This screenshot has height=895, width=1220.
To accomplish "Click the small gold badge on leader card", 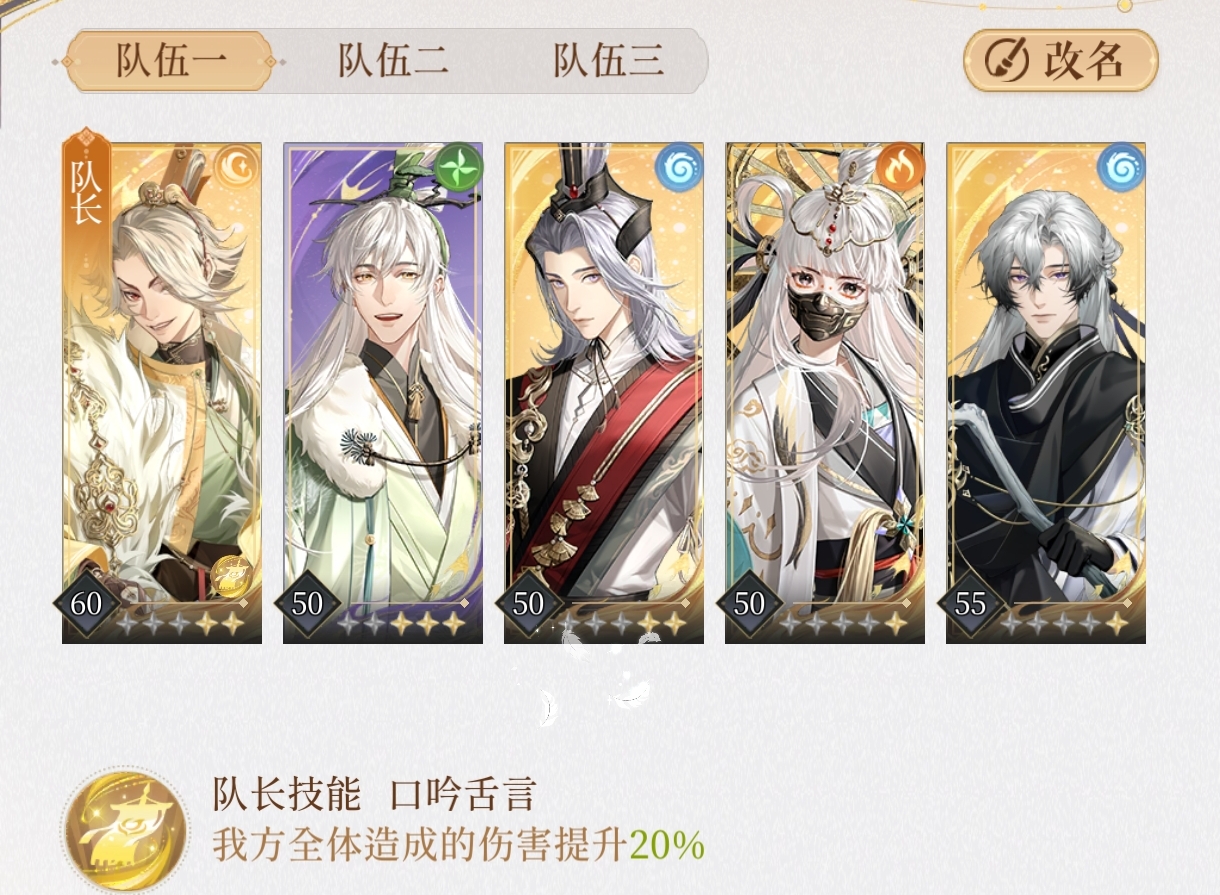I will pos(232,575).
